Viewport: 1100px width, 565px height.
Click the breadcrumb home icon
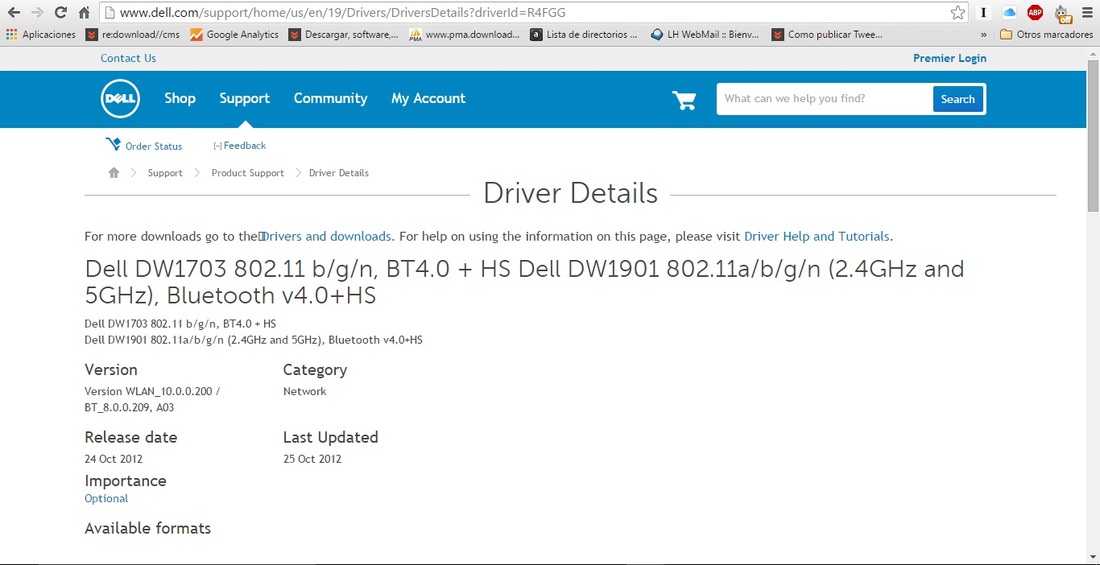tap(114, 173)
